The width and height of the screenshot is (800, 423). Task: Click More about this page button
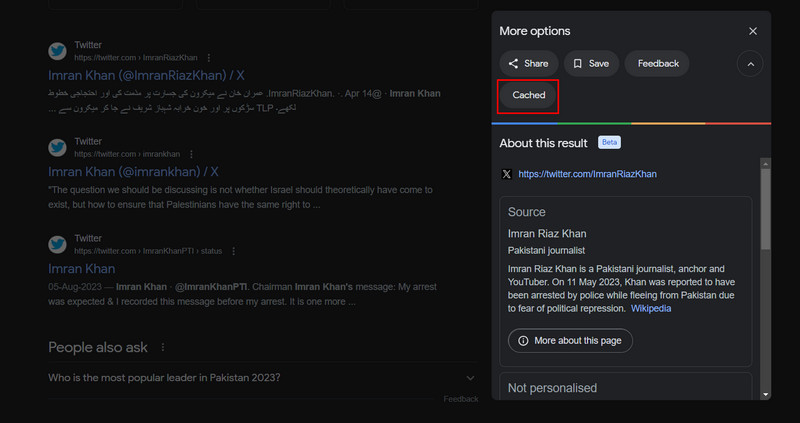pos(570,341)
